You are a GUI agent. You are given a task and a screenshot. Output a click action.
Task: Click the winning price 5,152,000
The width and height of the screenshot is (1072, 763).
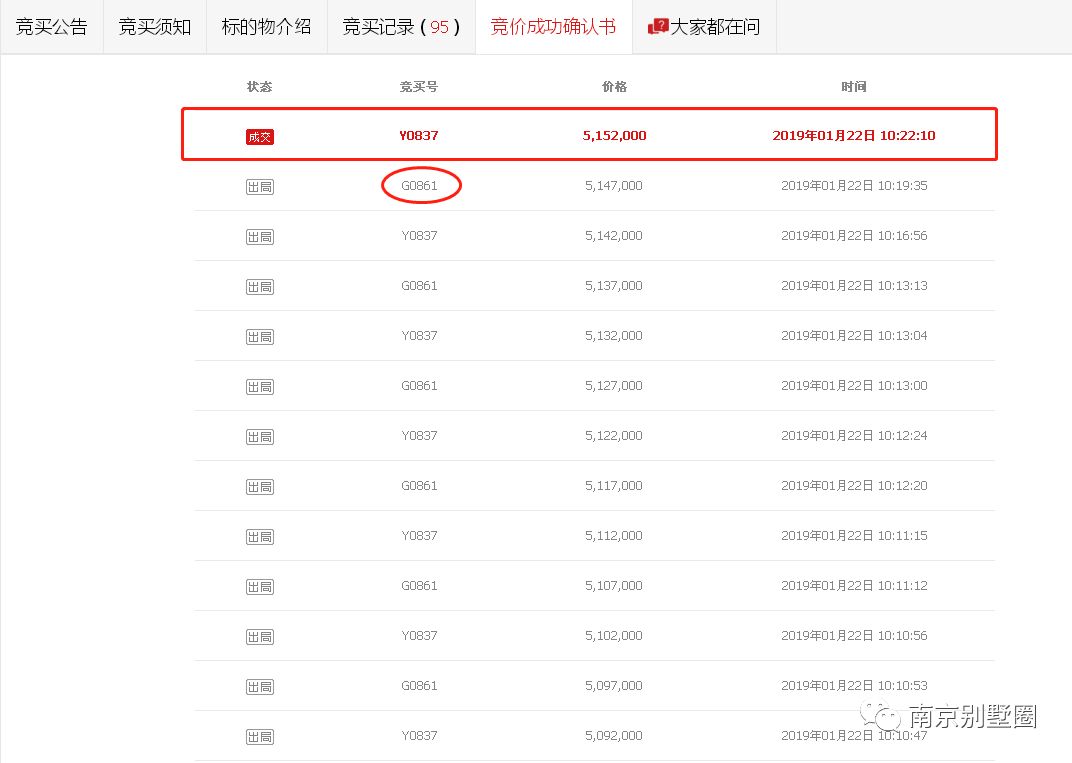613,137
